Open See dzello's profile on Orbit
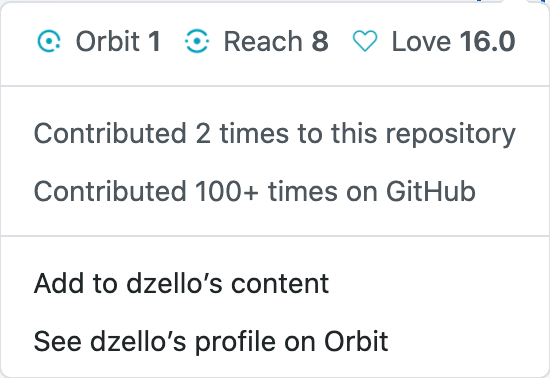This screenshot has height=378, width=550. tap(211, 341)
